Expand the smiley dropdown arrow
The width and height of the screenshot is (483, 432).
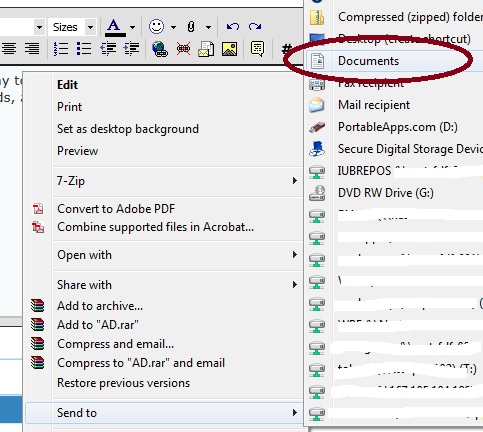click(173, 27)
